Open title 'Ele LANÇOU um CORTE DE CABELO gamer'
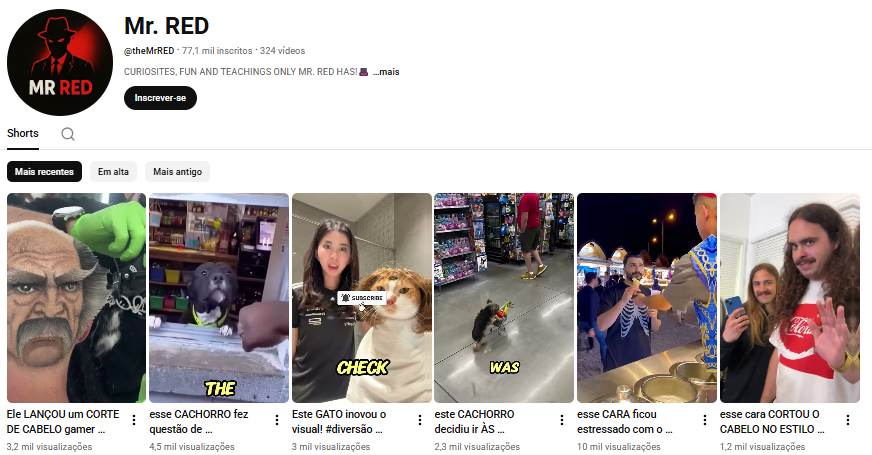Image resolution: width=872 pixels, height=455 pixels. coord(63,422)
